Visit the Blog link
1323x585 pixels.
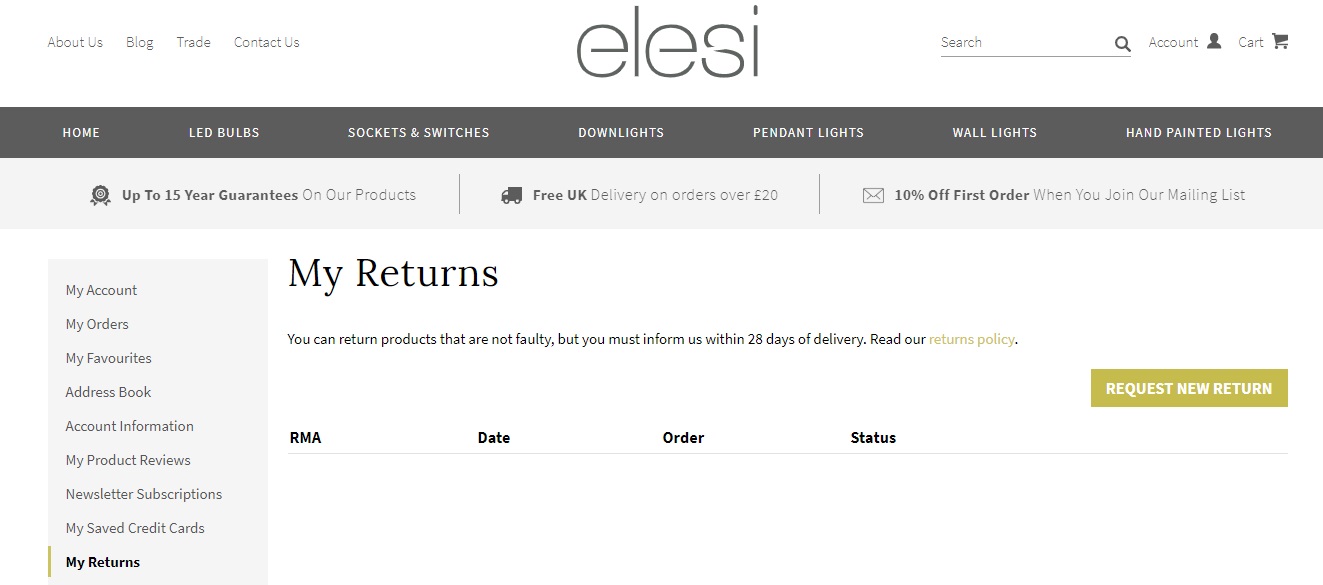click(x=140, y=42)
